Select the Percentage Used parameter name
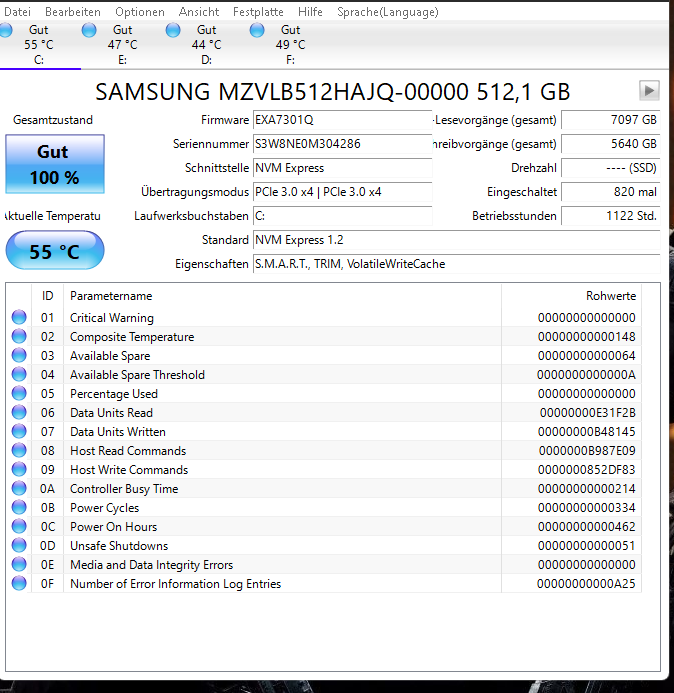674x693 pixels. tap(114, 394)
